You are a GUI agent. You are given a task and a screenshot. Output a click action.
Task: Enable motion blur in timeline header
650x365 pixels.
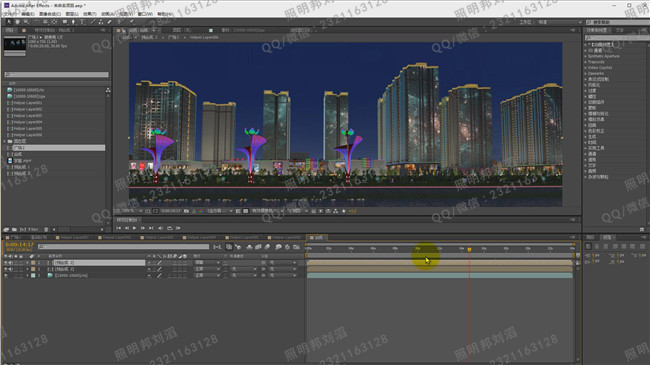point(267,247)
